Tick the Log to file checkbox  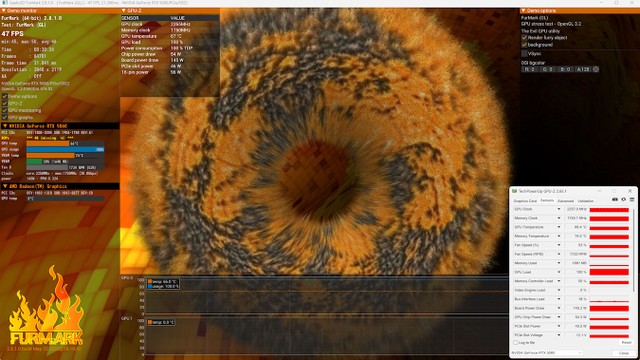click(x=516, y=342)
